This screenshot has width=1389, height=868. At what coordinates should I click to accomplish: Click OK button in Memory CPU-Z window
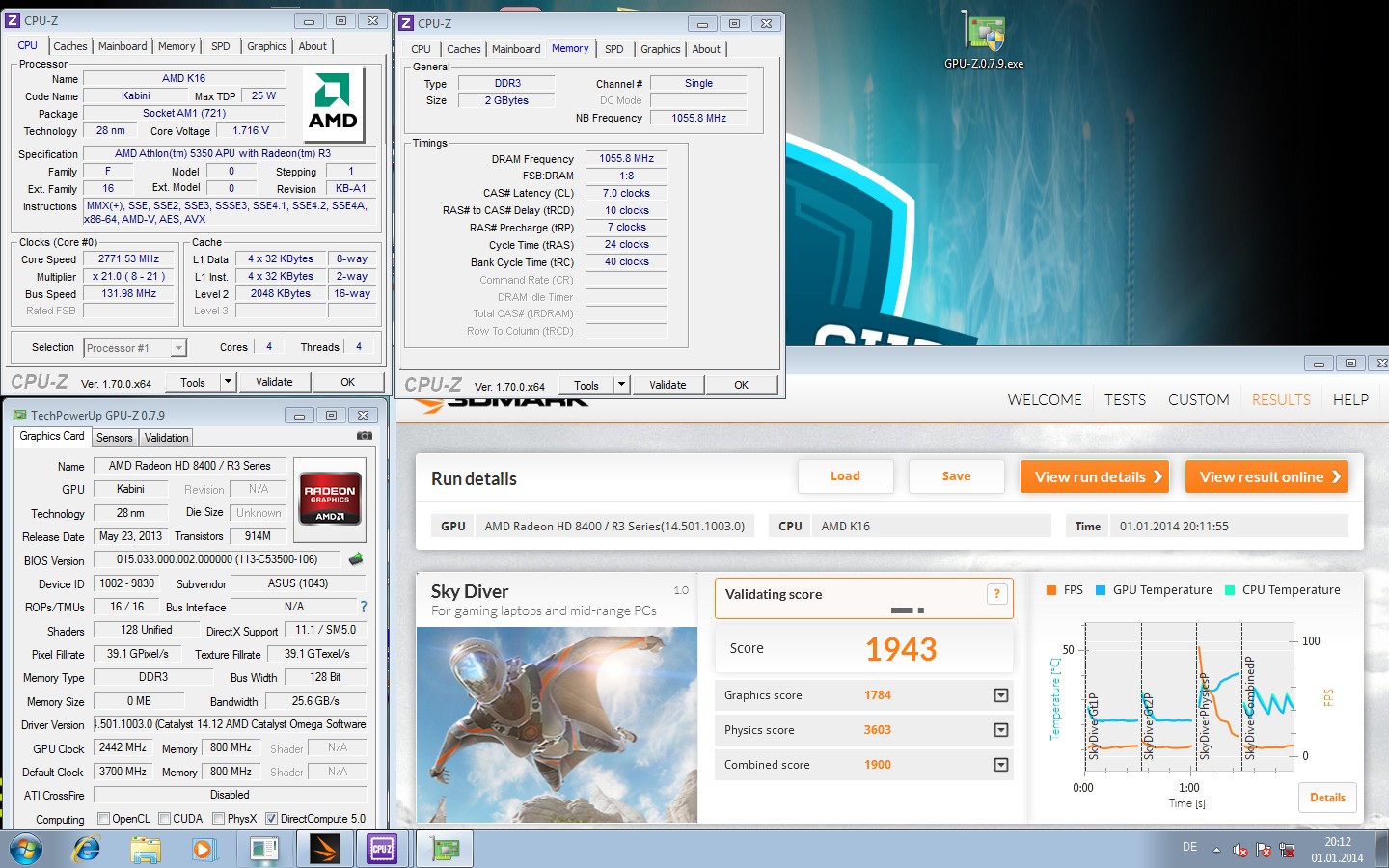click(x=741, y=385)
